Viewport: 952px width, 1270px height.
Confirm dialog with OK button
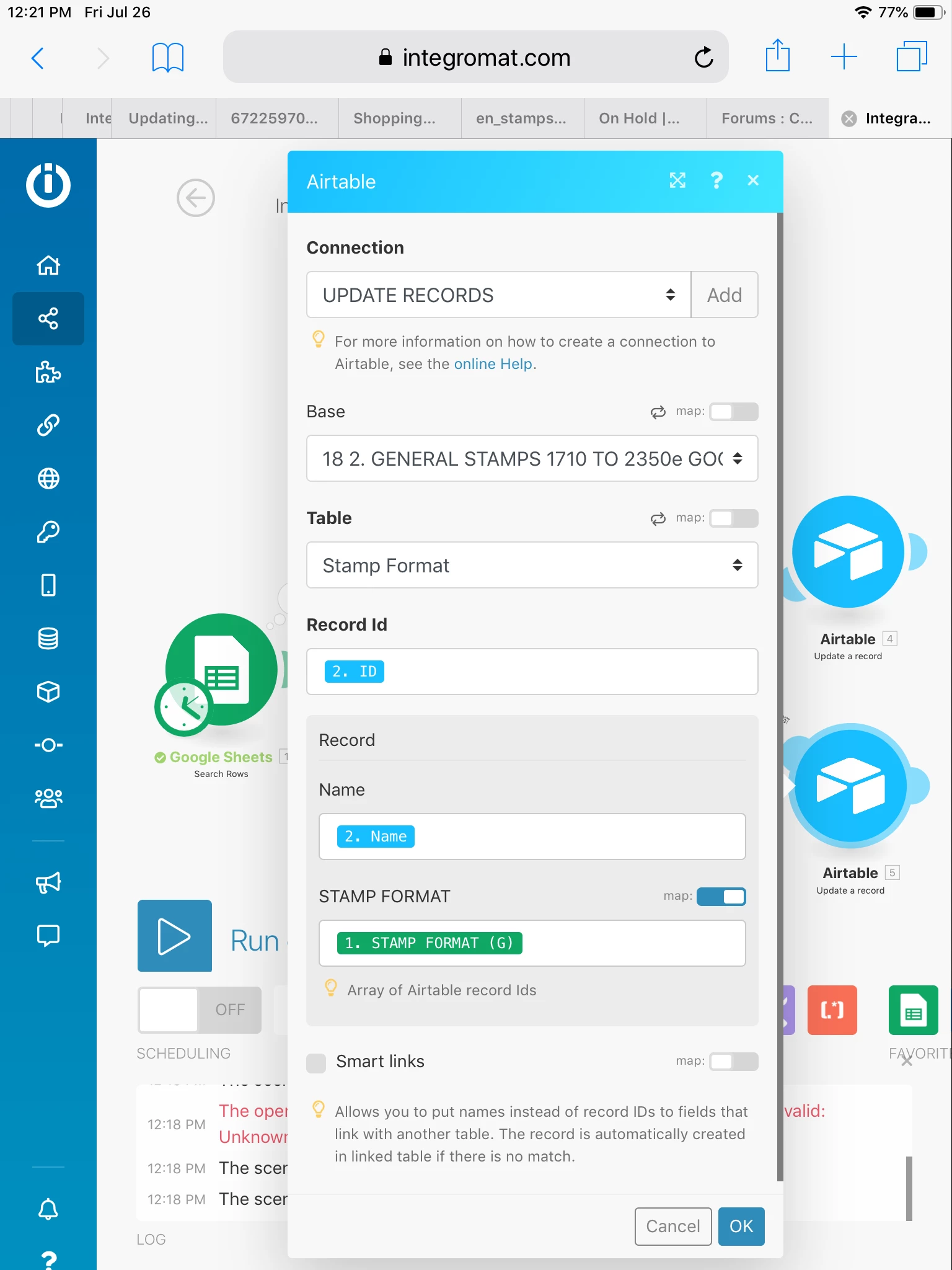(x=741, y=1226)
